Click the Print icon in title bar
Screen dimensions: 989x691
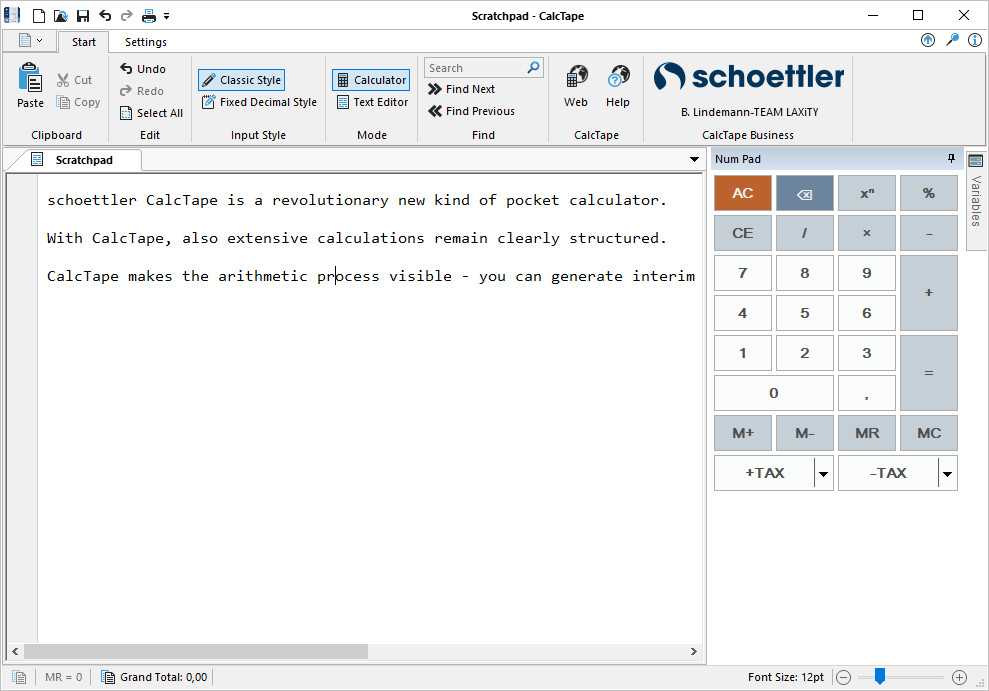pos(149,16)
